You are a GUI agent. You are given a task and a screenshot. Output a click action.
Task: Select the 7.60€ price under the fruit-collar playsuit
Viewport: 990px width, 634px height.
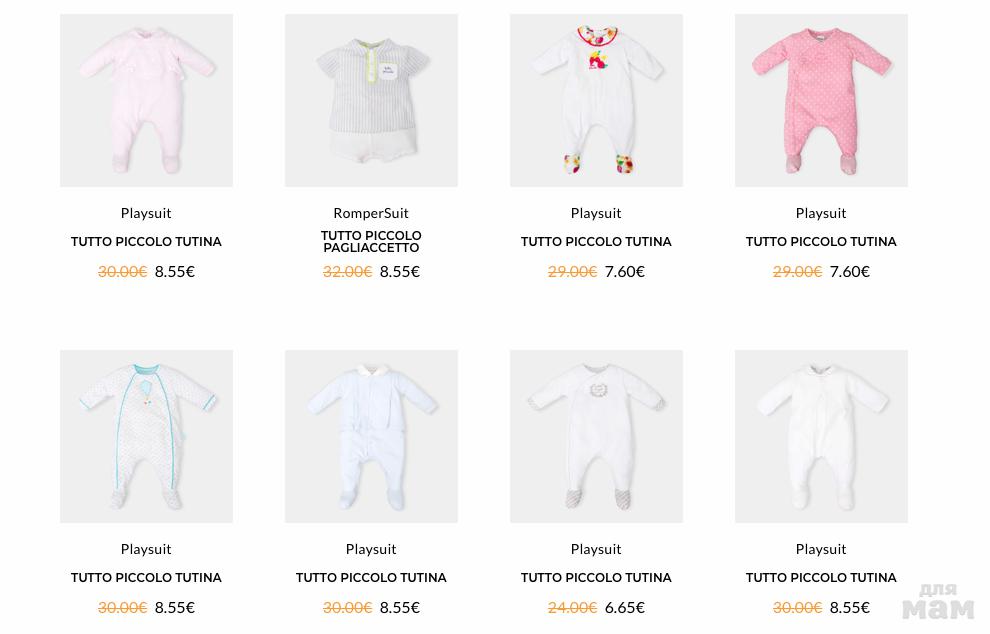(625, 271)
